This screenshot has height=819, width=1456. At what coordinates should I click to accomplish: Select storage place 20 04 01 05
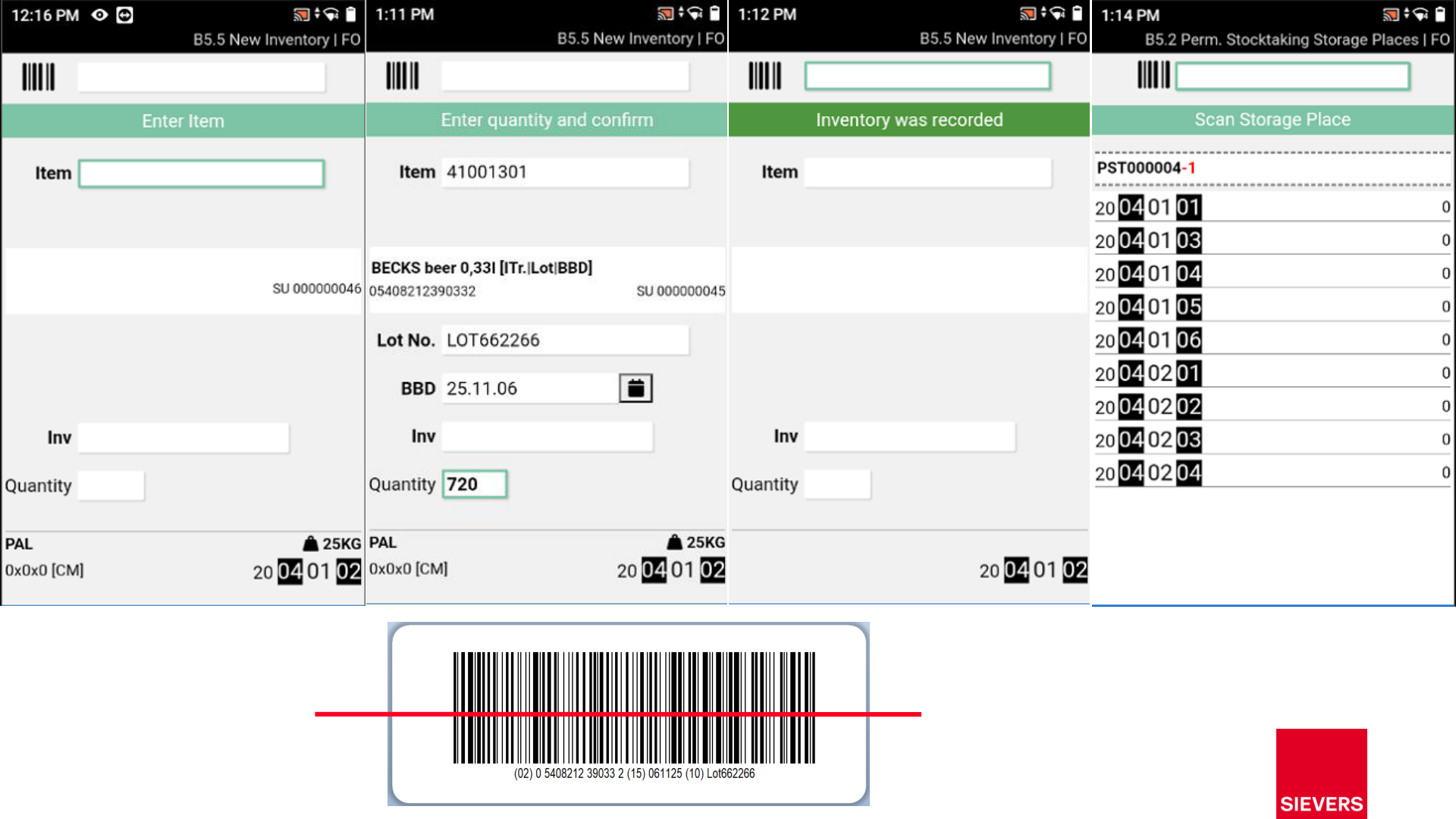[x=1272, y=307]
